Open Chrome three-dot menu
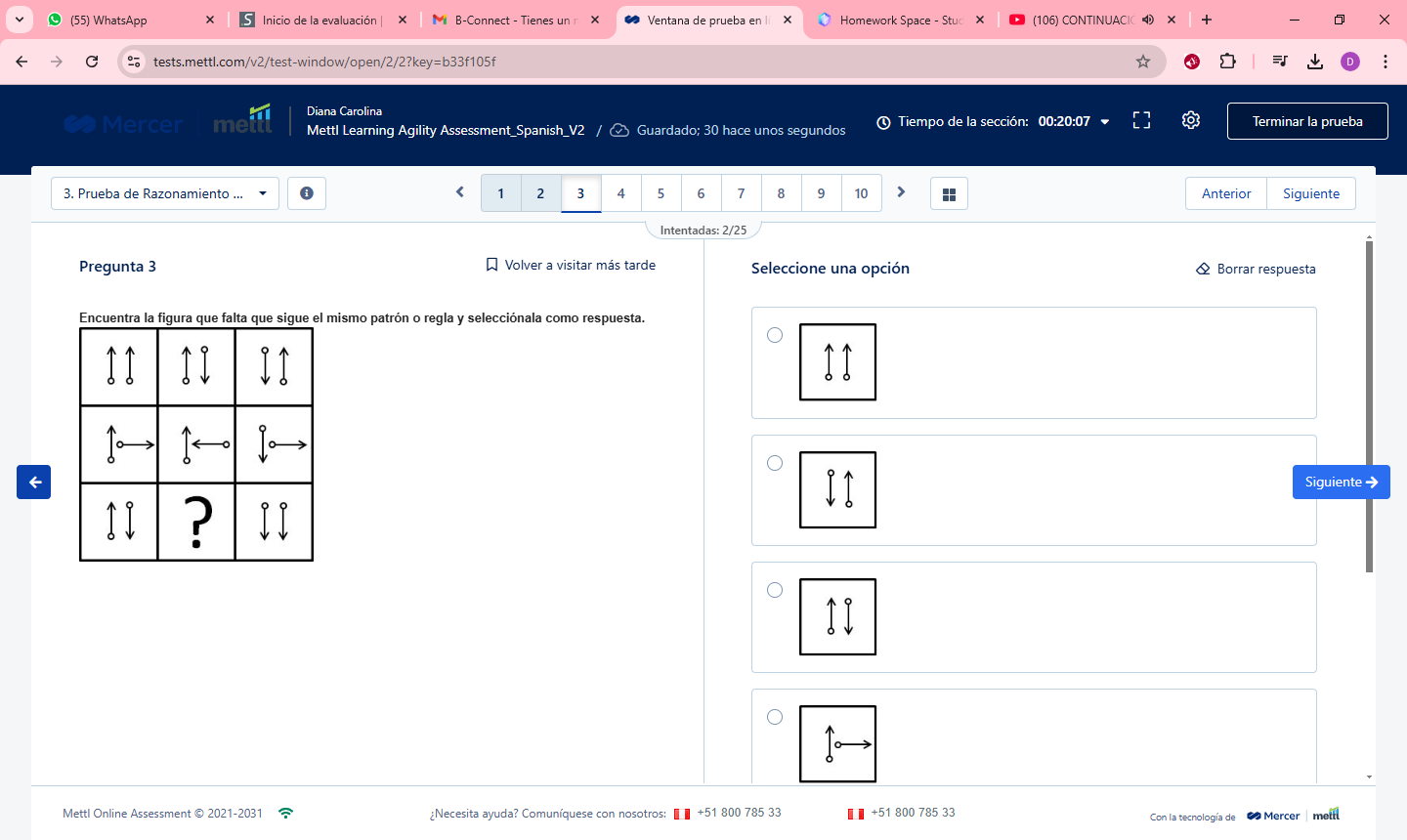This screenshot has height=840, width=1407. coord(1386,62)
